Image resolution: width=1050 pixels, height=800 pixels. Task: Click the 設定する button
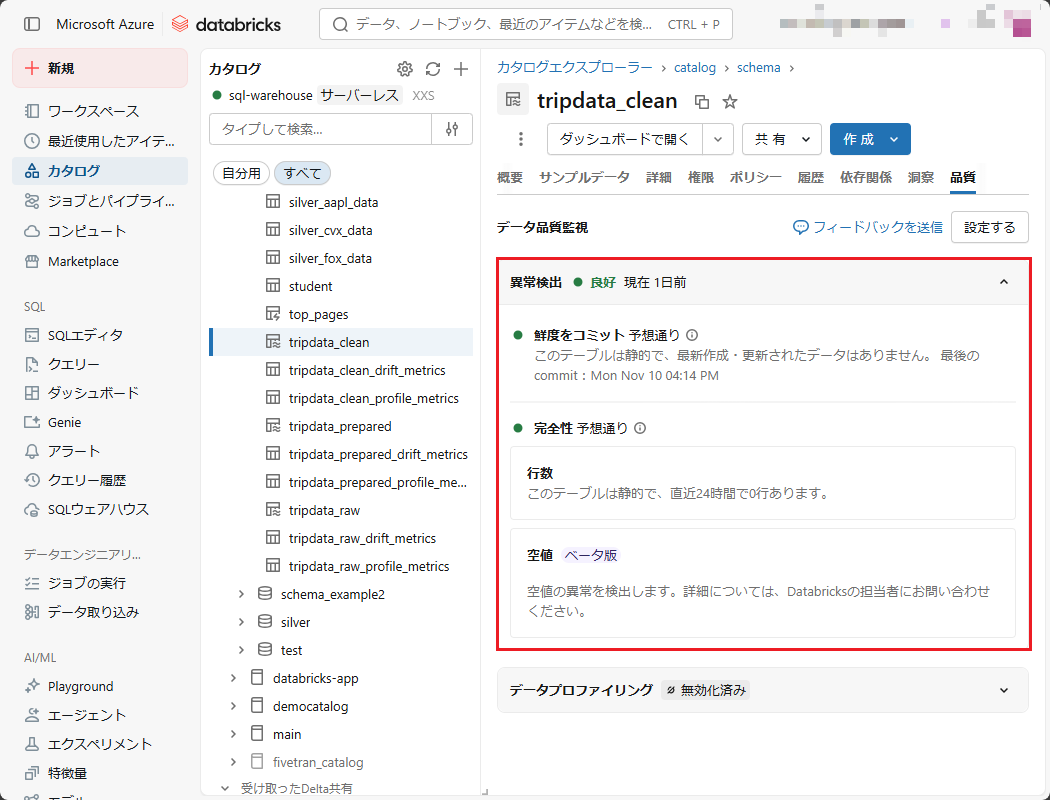point(989,227)
